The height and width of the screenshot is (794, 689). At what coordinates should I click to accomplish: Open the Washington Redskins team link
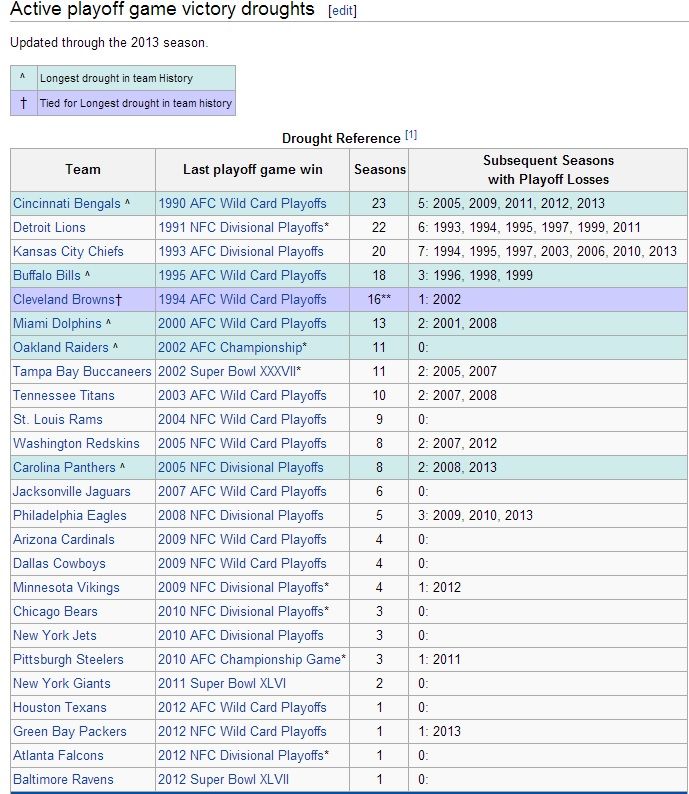[76, 444]
